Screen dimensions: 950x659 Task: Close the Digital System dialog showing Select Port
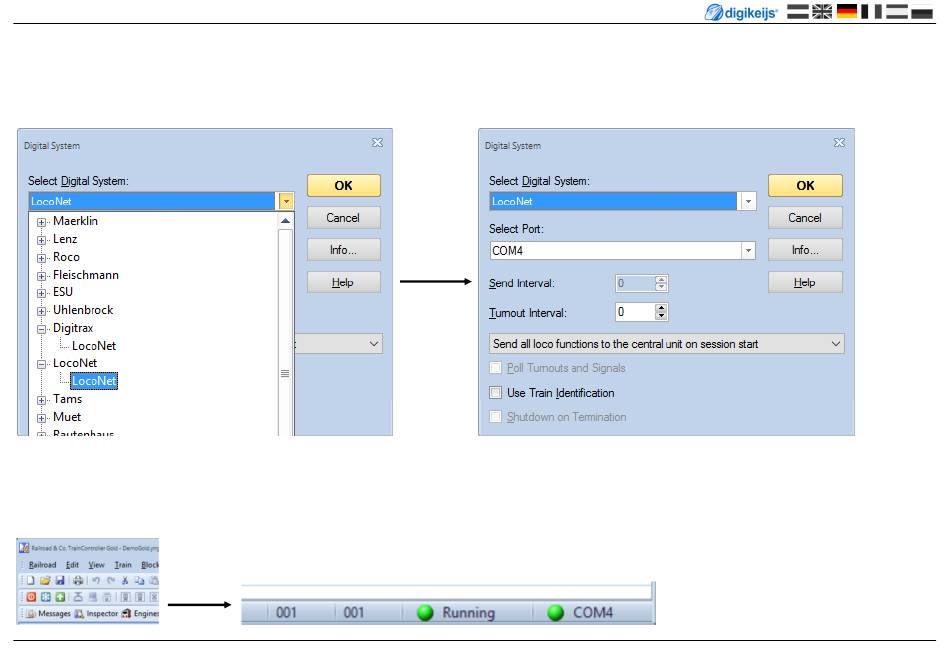point(839,142)
